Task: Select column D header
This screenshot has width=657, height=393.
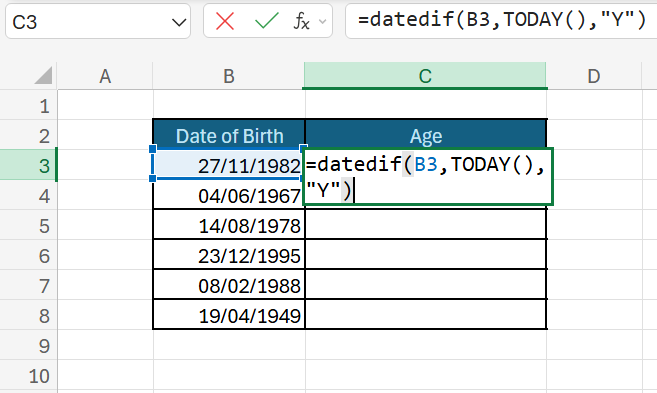Action: click(x=594, y=76)
